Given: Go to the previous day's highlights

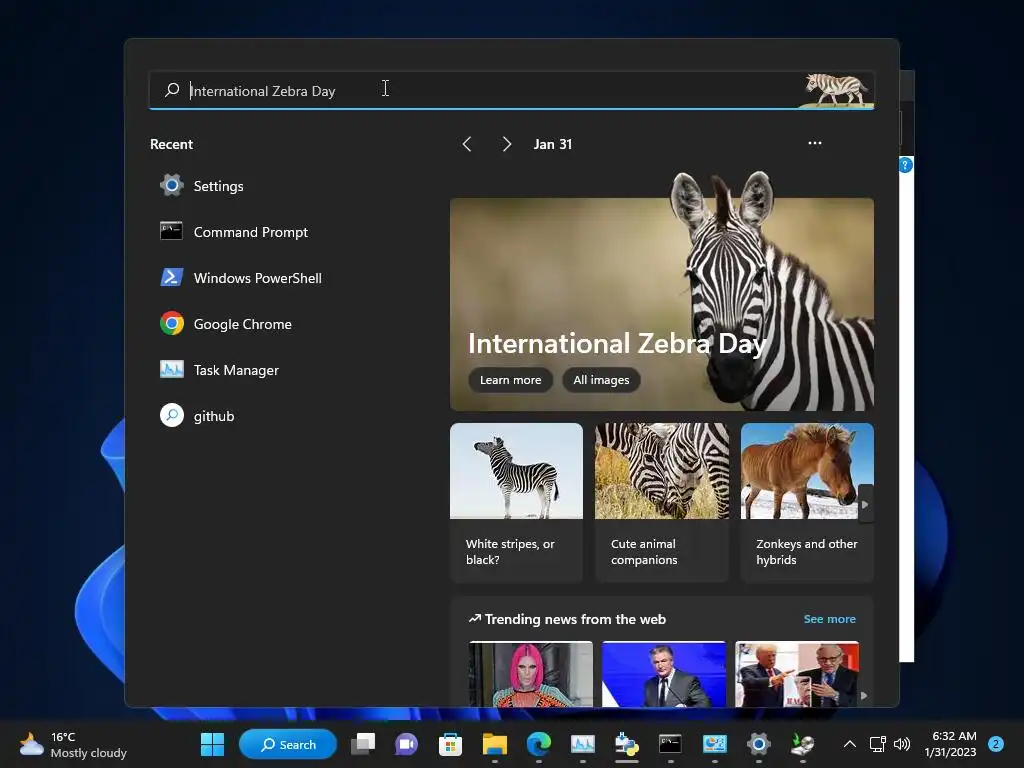Looking at the screenshot, I should (467, 144).
